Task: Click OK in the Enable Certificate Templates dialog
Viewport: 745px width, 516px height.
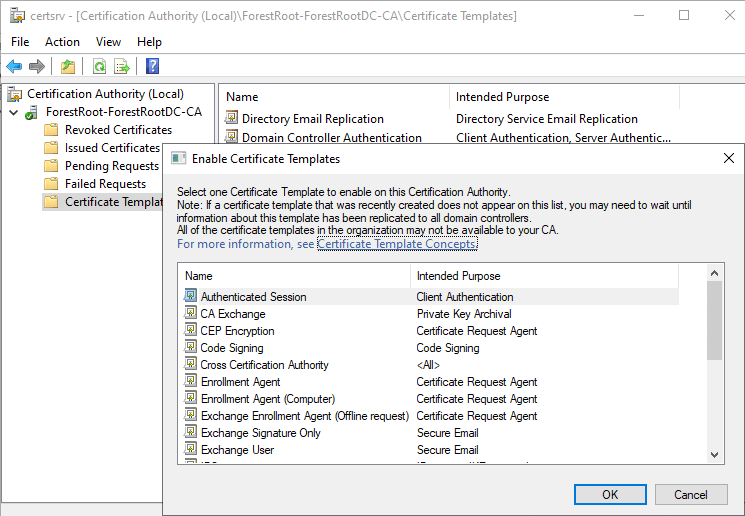Action: click(x=610, y=494)
